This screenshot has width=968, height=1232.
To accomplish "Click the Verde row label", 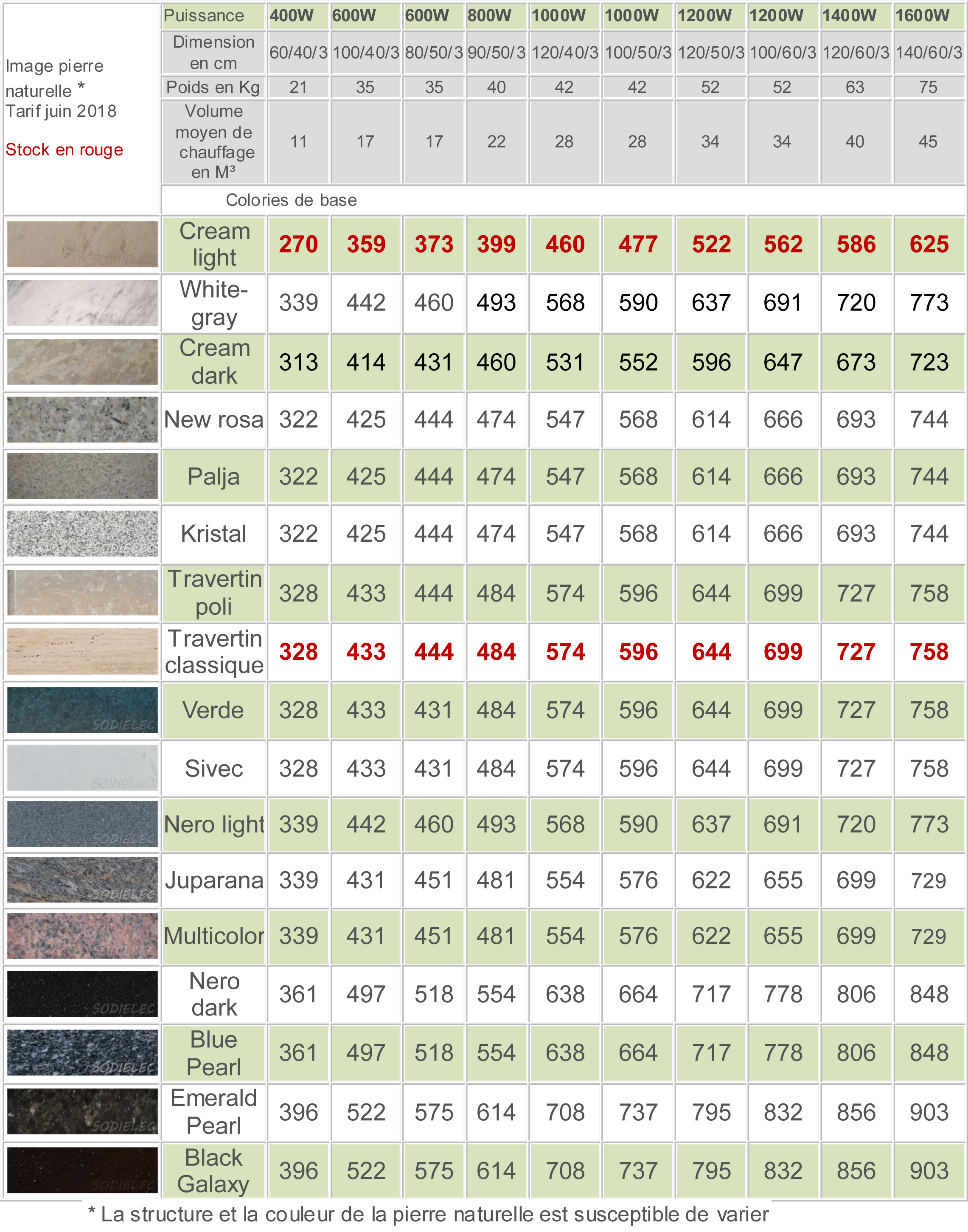I will (x=213, y=710).
